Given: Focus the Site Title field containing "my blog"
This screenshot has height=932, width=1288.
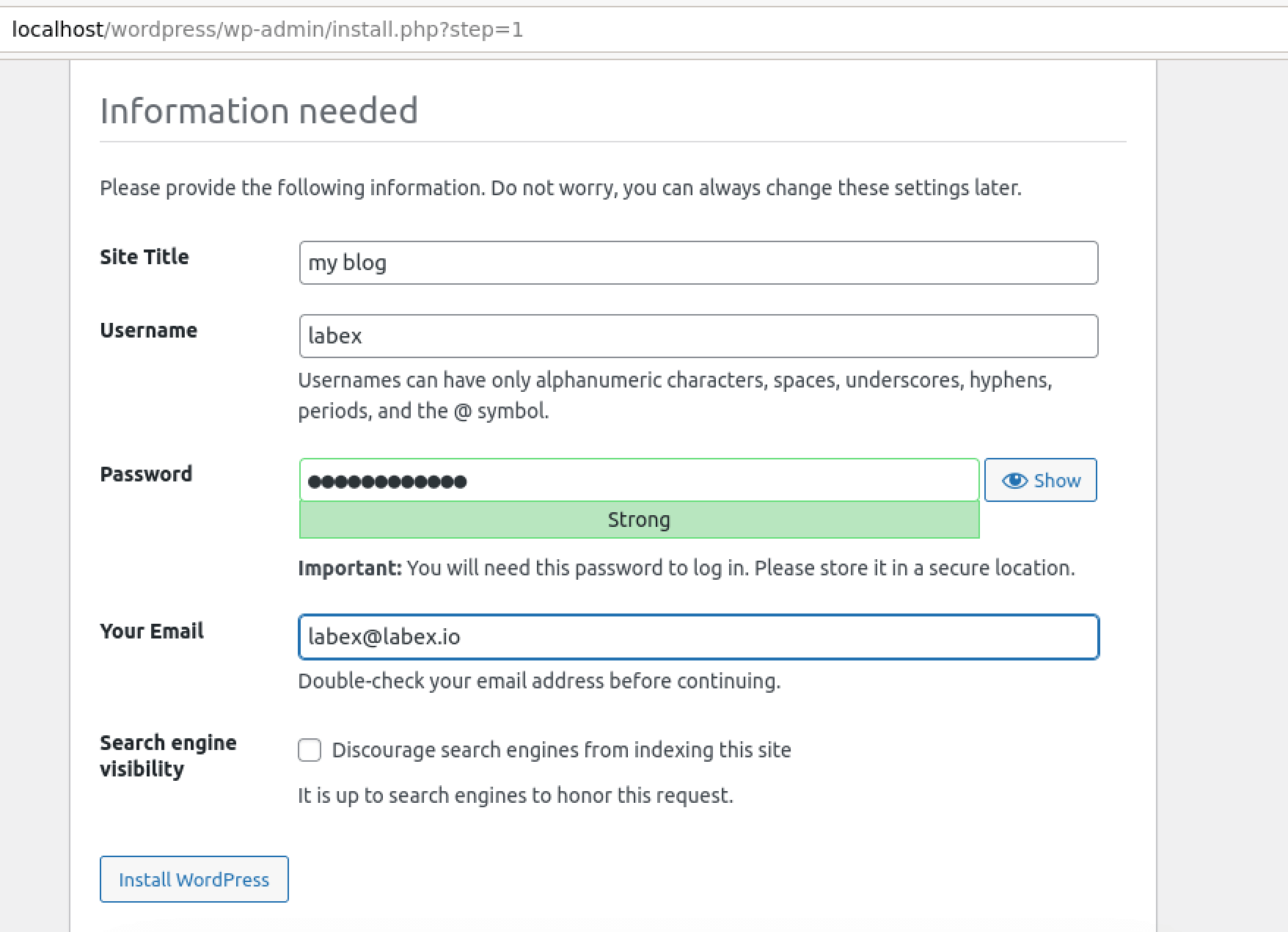Looking at the screenshot, I should click(697, 262).
